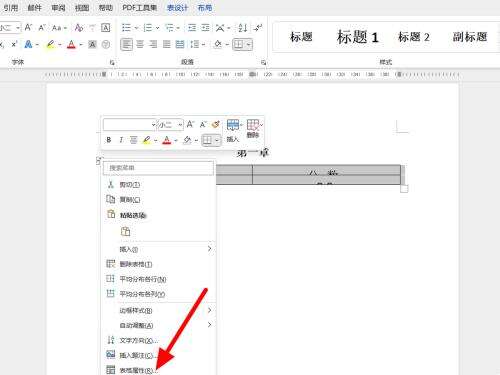Screen dimensions: 500x375
Task: Click the Line Spacing icon
Action: pyautogui.click(x=194, y=44)
